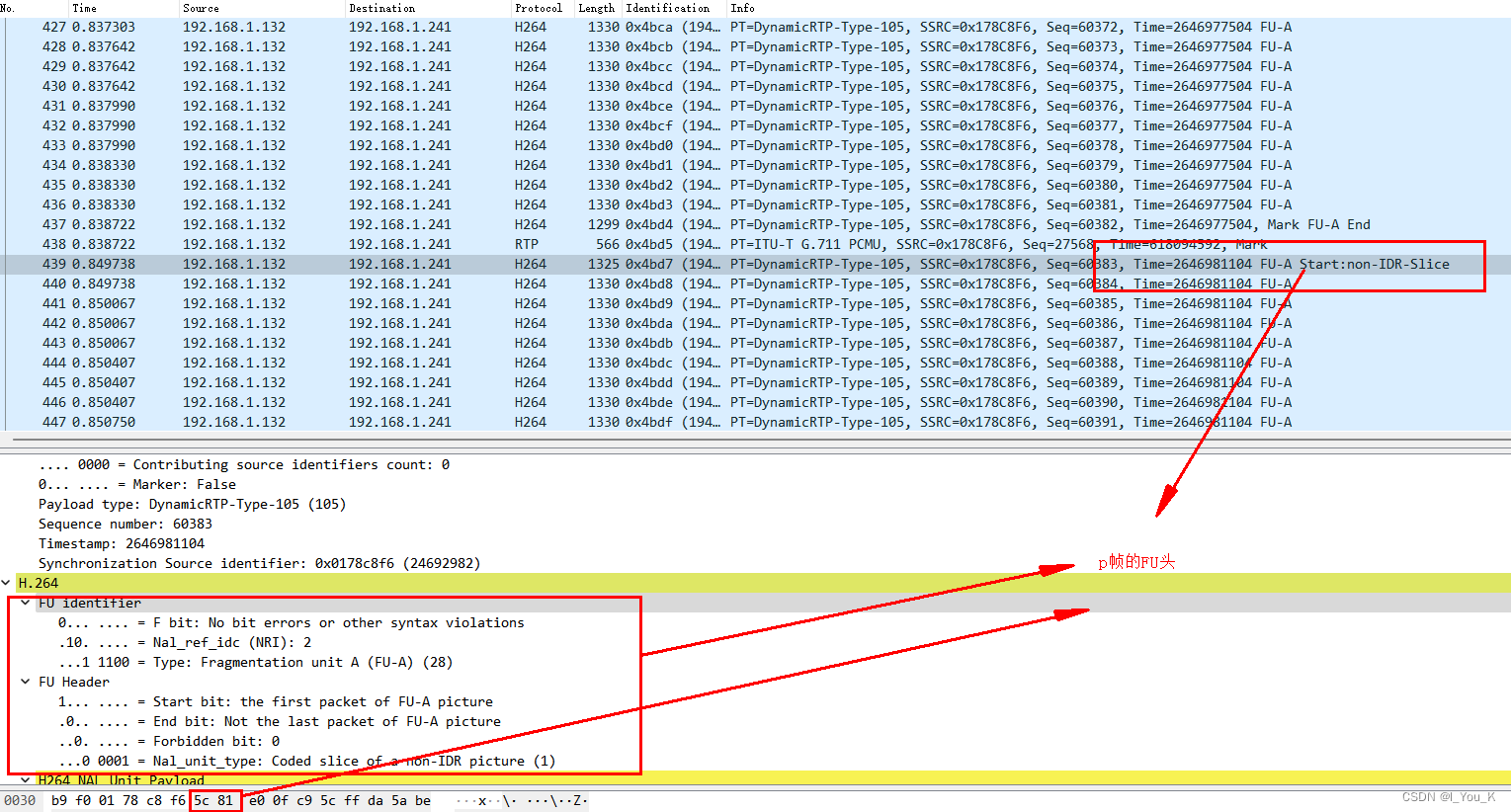Collapse the FU identifier subtree

click(26, 603)
